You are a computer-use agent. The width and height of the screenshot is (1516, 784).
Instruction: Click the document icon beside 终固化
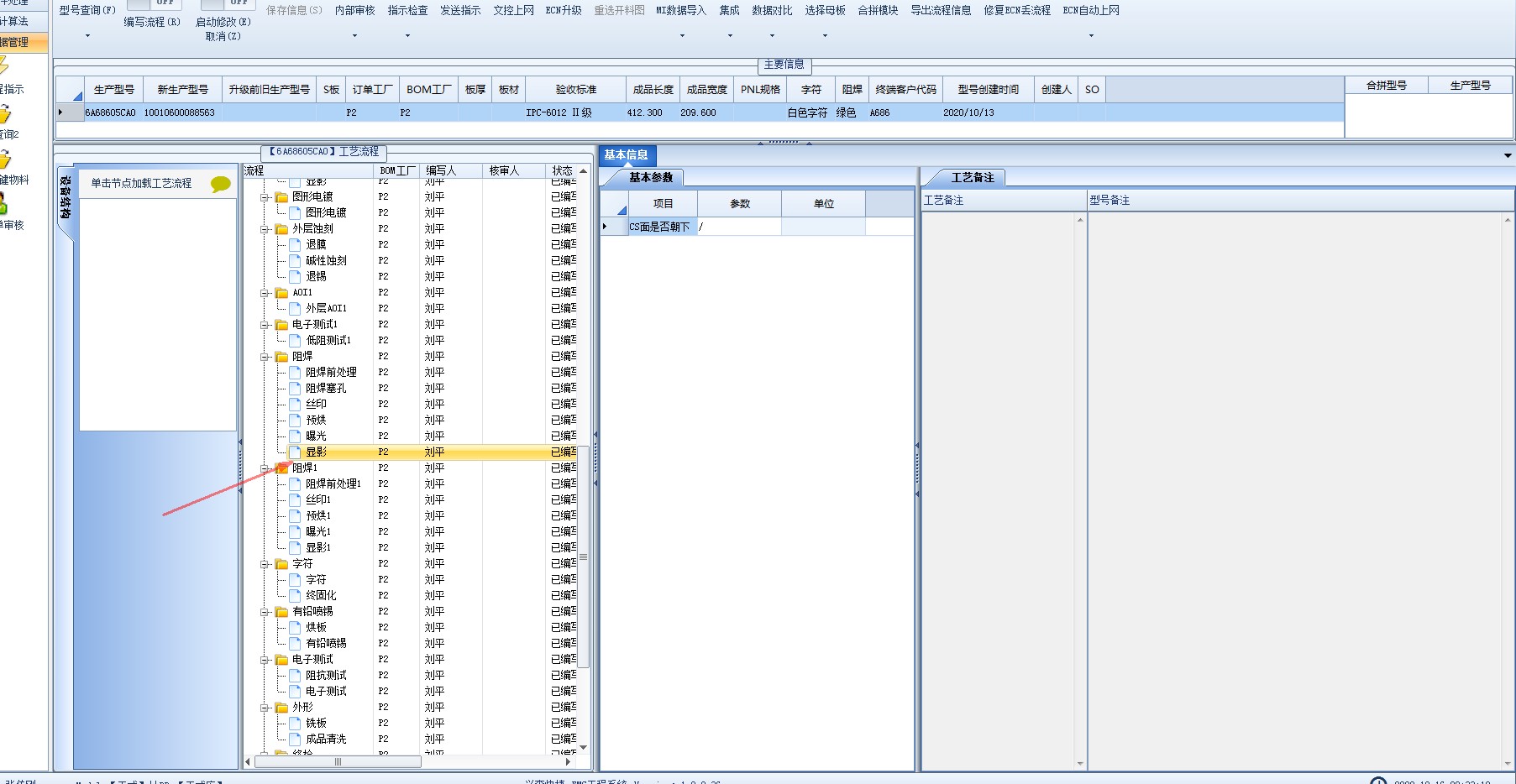coord(295,595)
